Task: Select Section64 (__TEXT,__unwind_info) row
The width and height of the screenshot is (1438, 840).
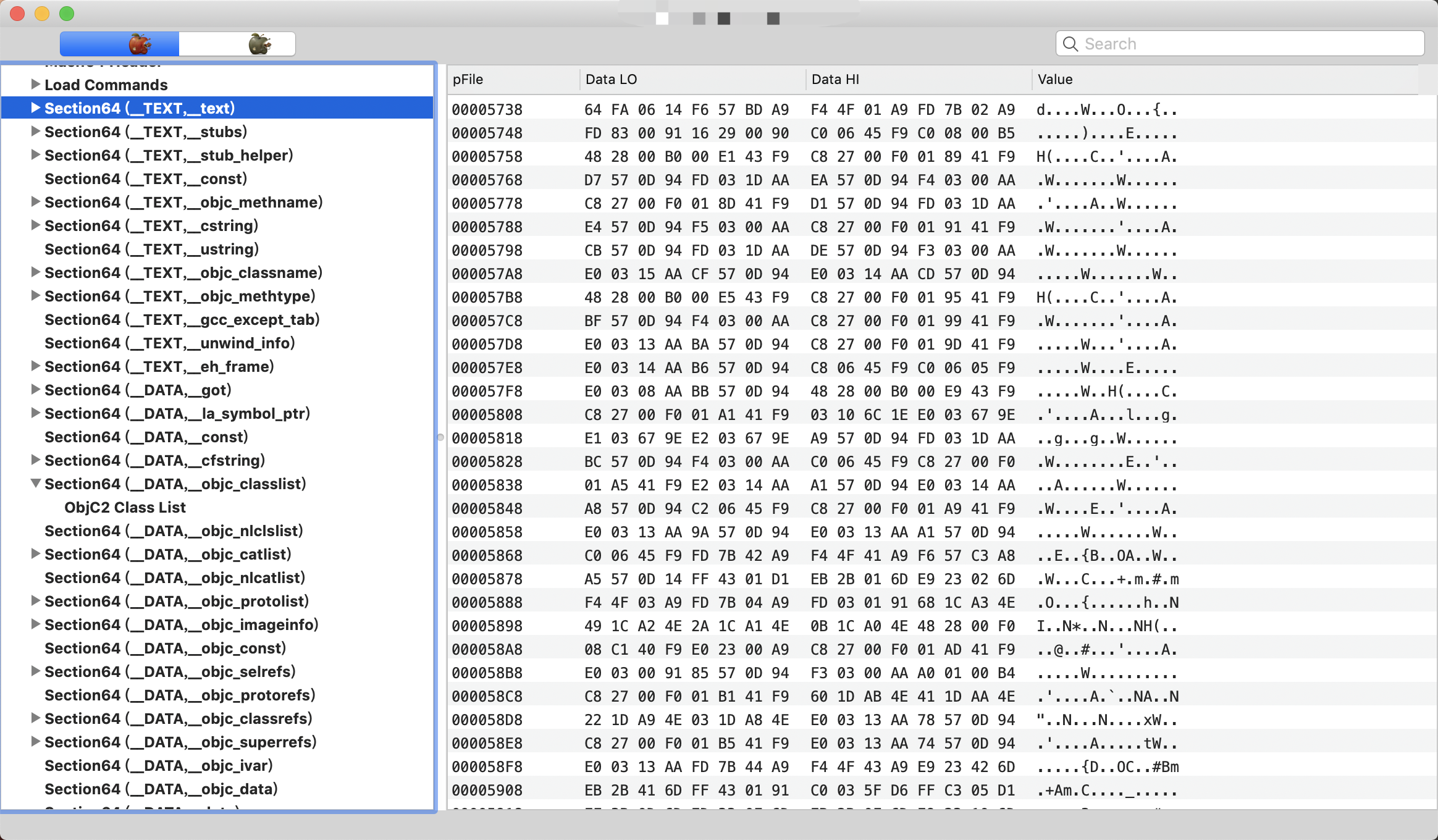Action: (x=170, y=343)
